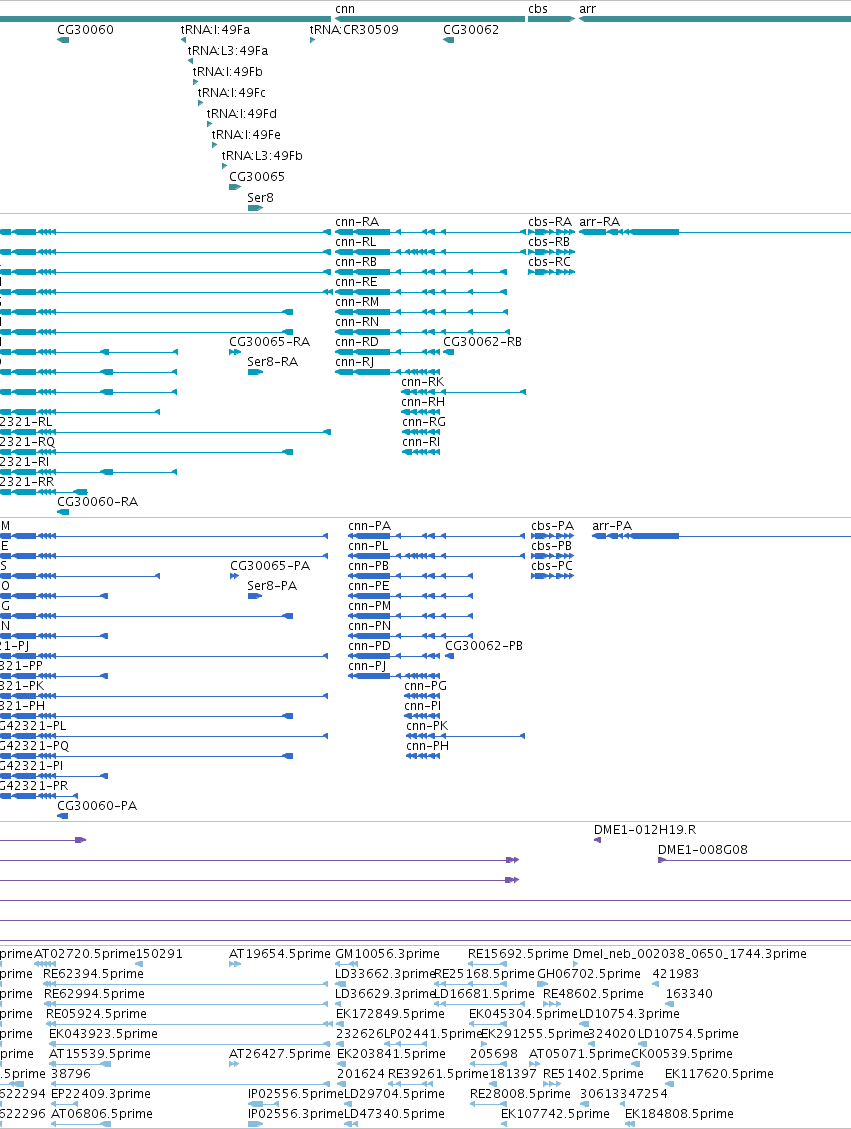
Task: Select the cnn-PA protein label
Action: [369, 526]
